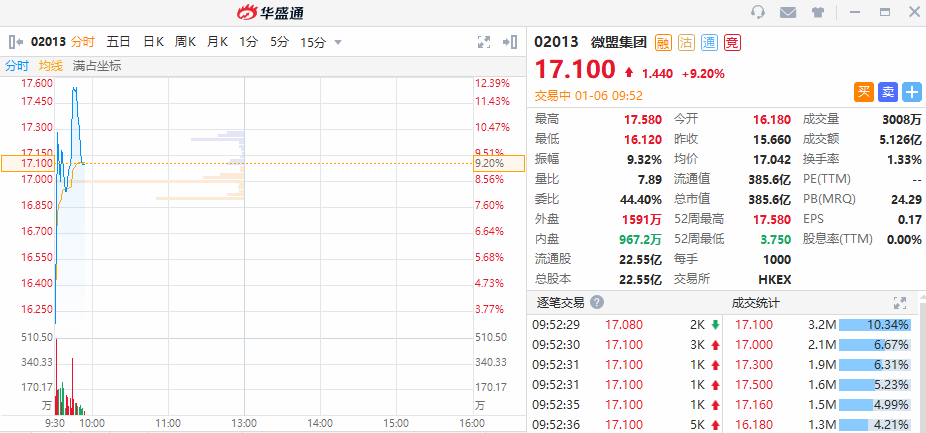Click the 10.34% volume distribution bar
Viewport: 926px width, 433px height.
click(875, 325)
